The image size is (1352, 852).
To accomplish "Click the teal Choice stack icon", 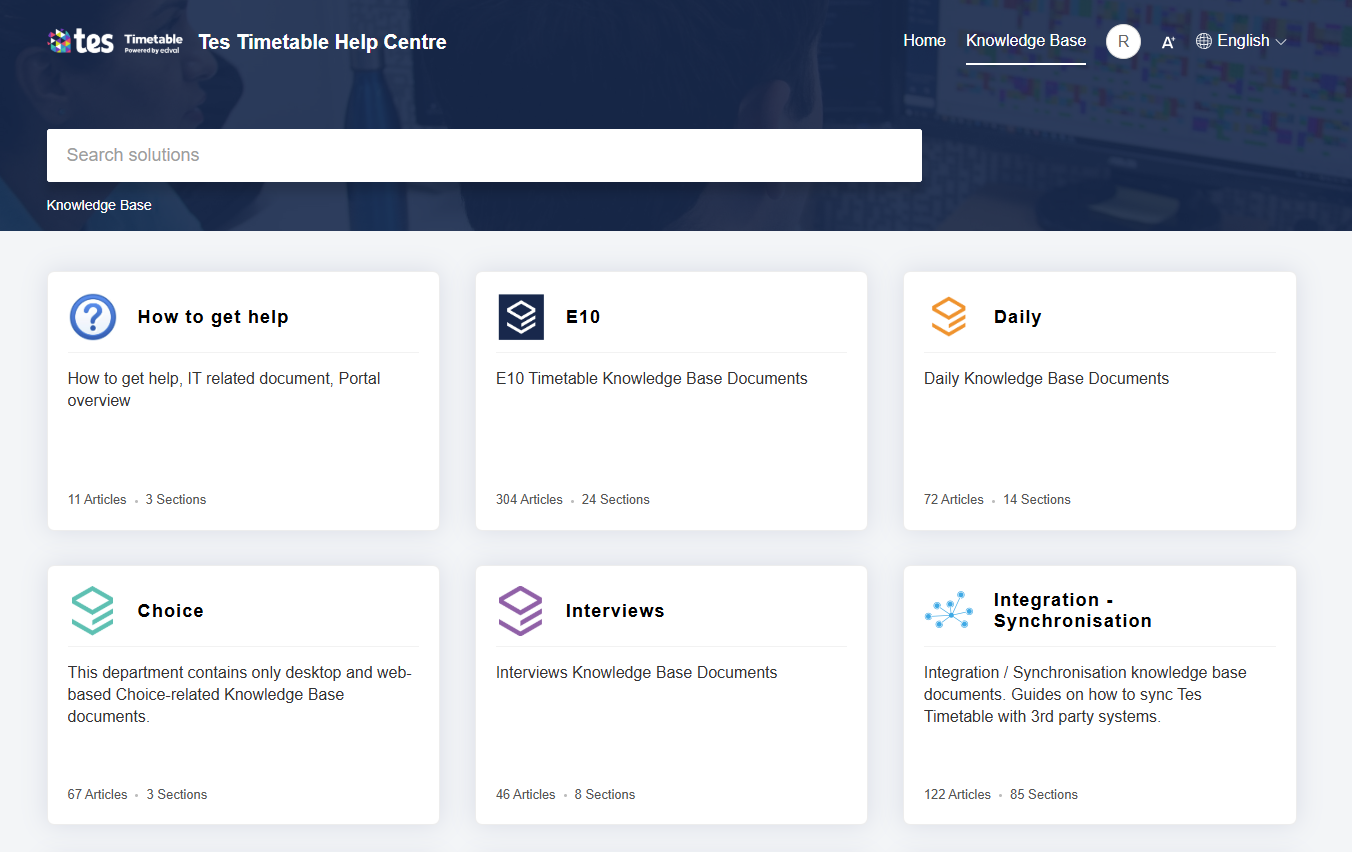I will [93, 611].
